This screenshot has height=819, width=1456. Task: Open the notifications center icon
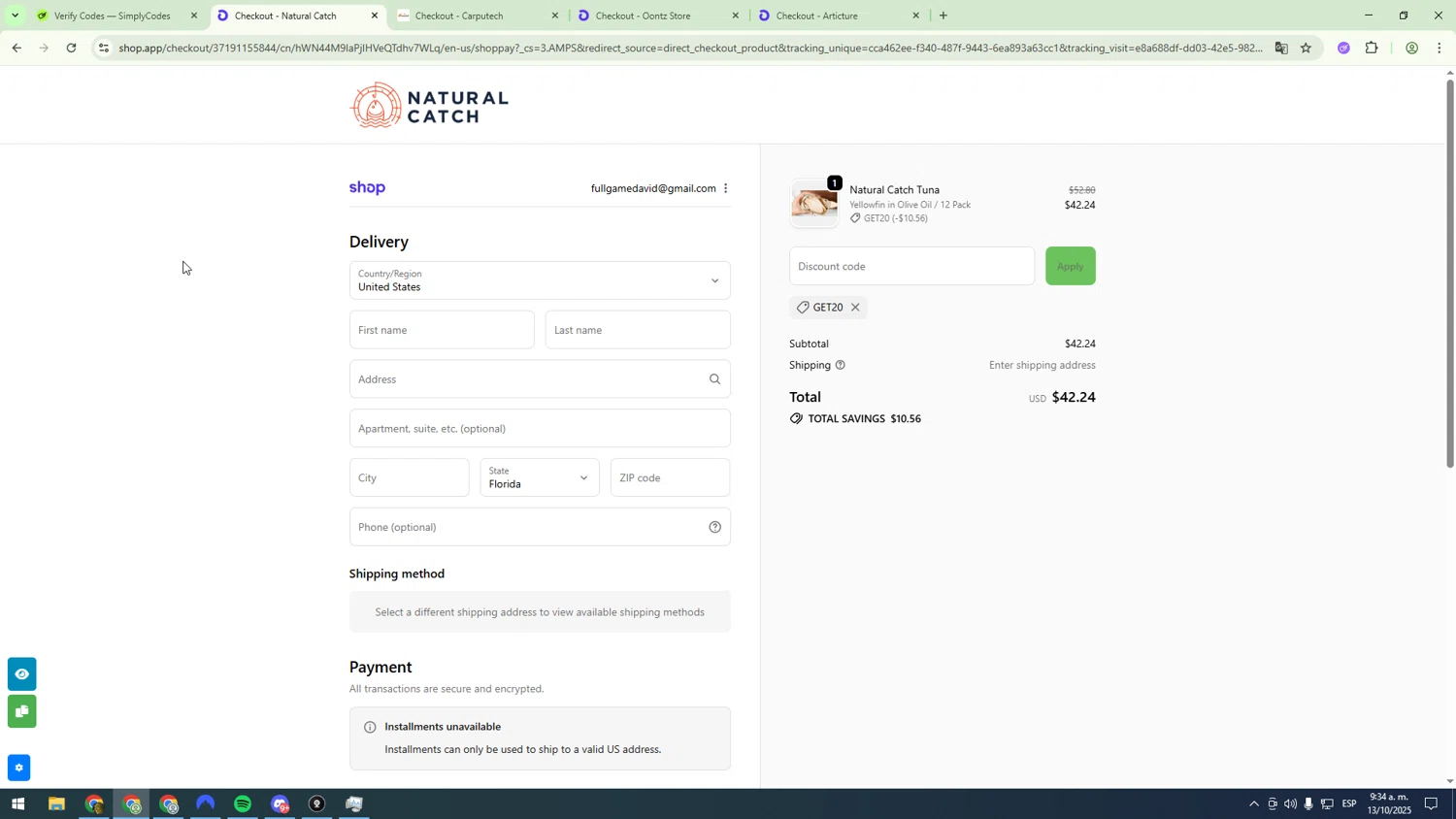(1431, 804)
